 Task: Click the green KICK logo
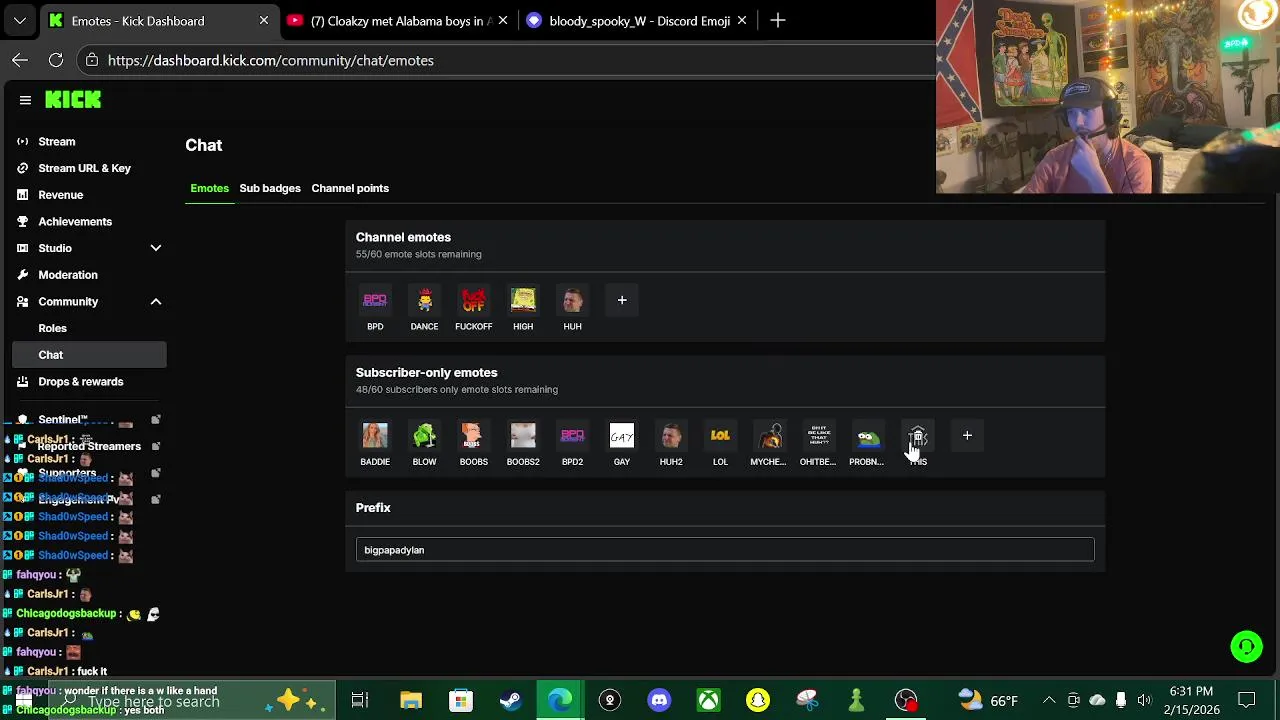[x=73, y=99]
